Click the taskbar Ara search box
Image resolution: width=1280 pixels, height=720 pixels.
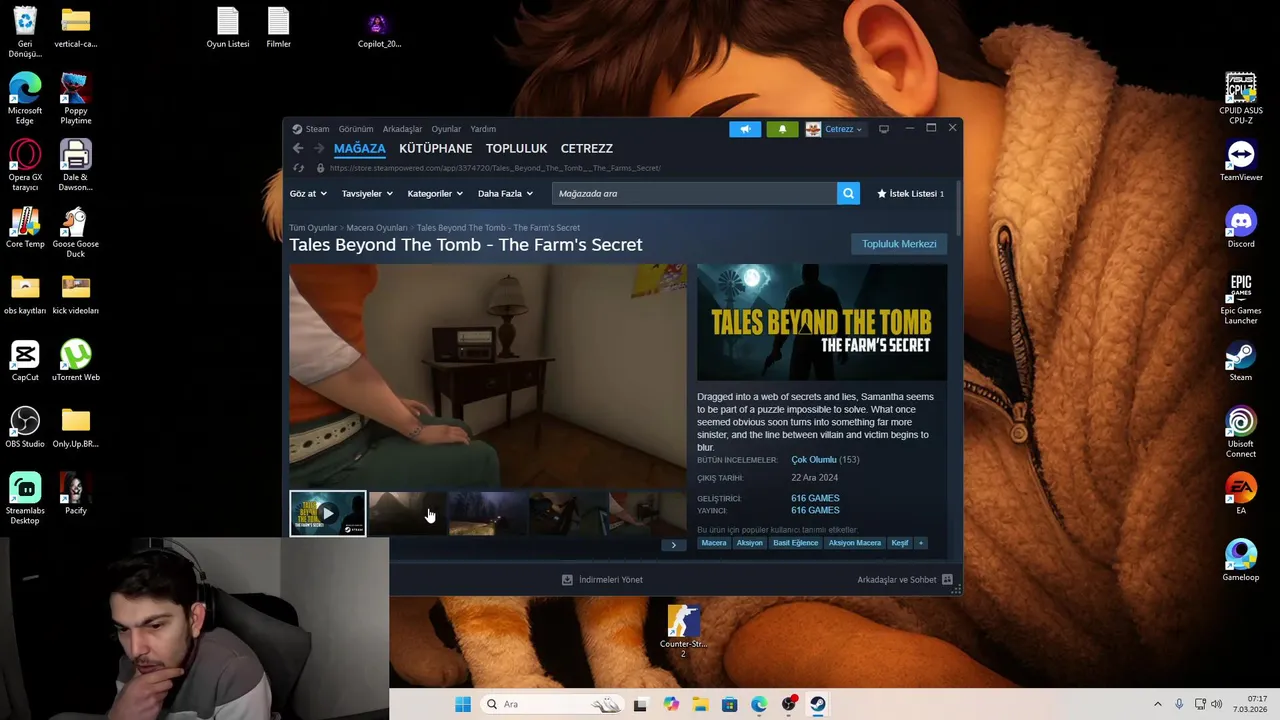(x=553, y=704)
